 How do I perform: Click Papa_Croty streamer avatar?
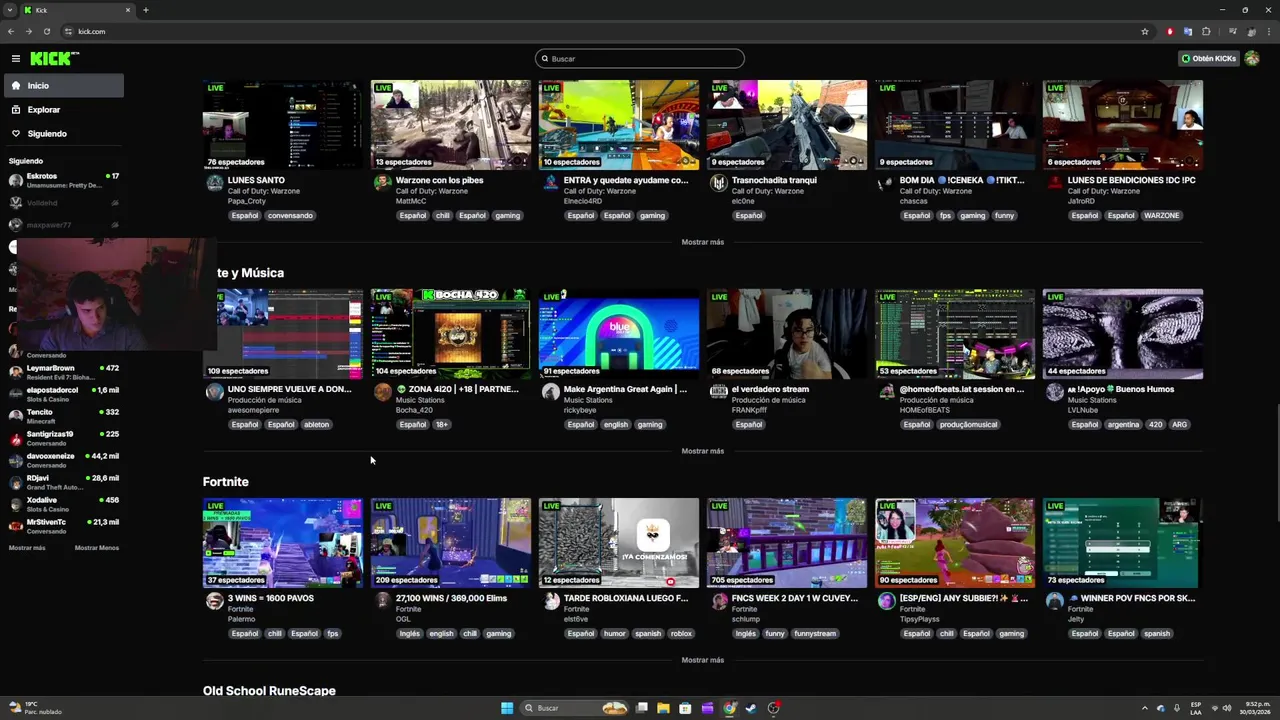click(x=214, y=183)
